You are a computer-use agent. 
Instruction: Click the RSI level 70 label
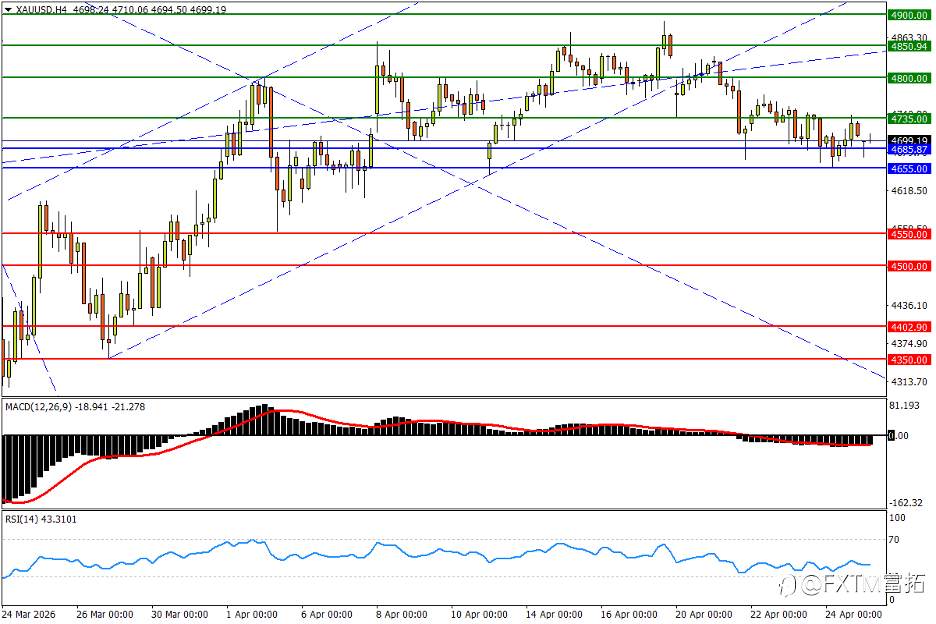(x=894, y=540)
